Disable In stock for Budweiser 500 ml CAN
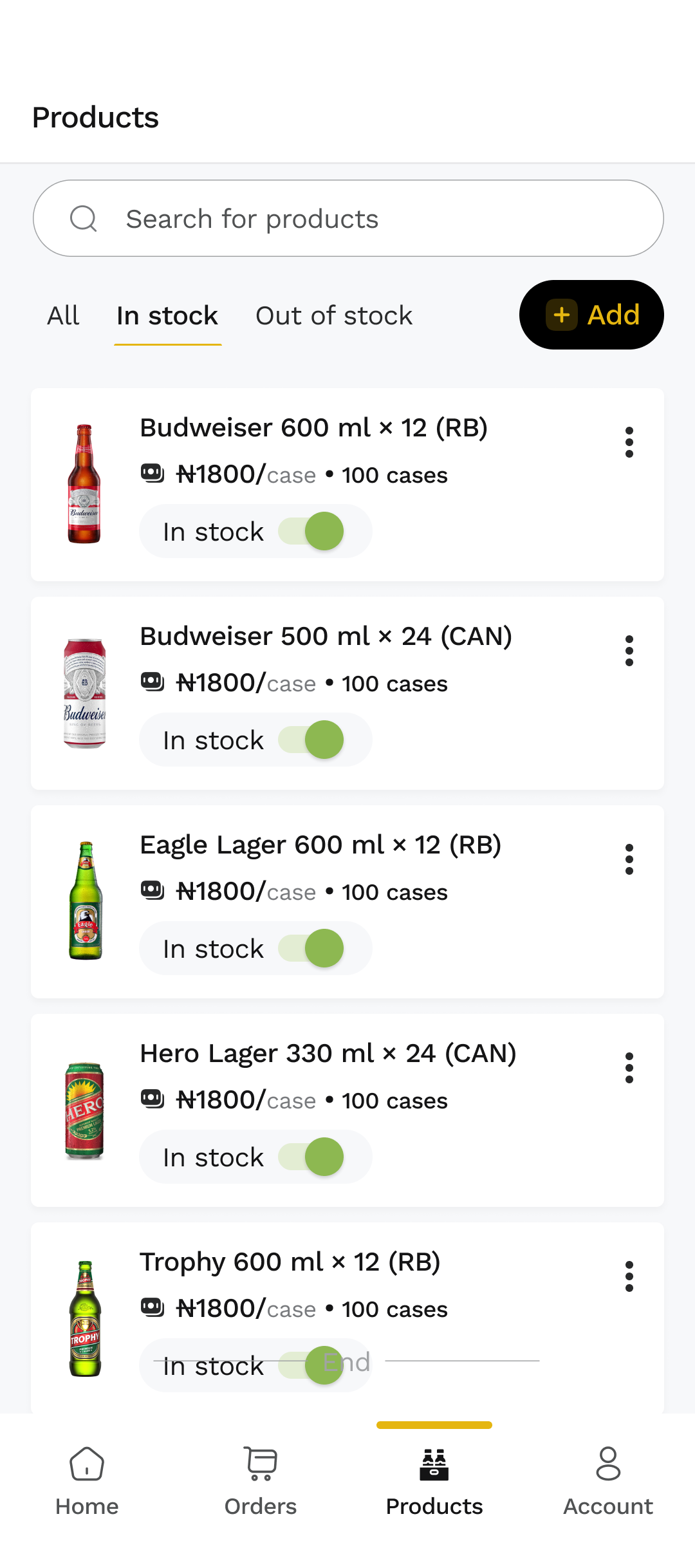 coord(311,740)
